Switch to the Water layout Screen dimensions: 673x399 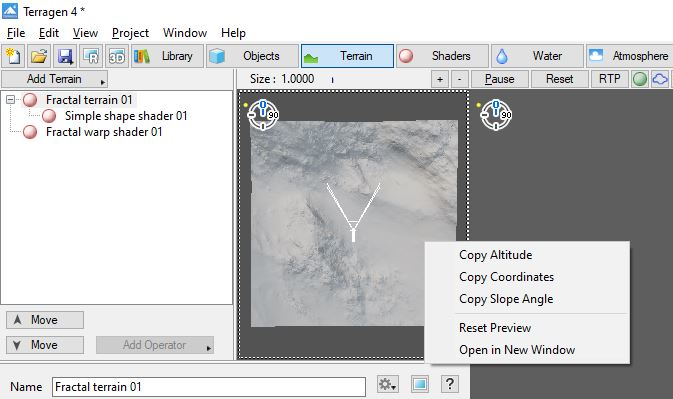coord(537,56)
